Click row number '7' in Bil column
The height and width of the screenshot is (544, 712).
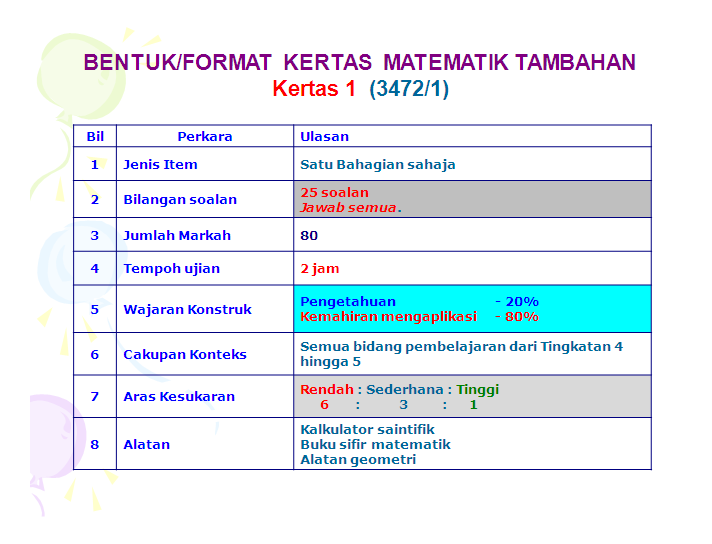pos(94,396)
